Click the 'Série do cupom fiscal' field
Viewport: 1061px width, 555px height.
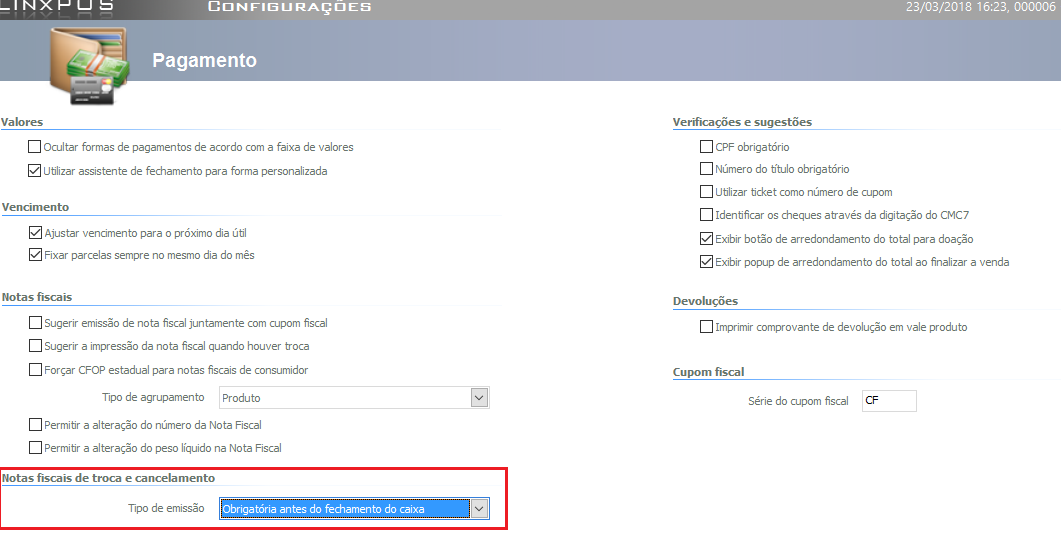(888, 401)
